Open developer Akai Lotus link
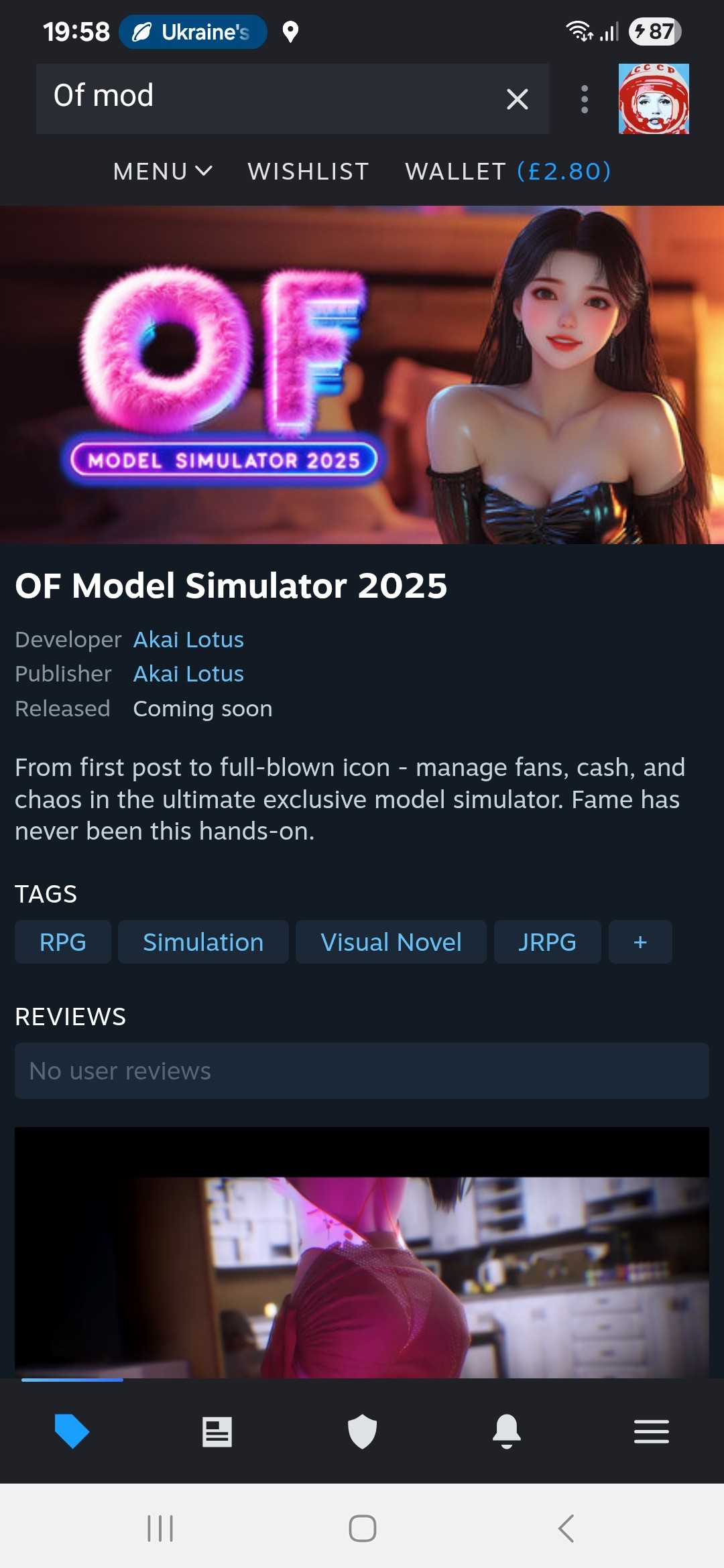 pos(188,639)
